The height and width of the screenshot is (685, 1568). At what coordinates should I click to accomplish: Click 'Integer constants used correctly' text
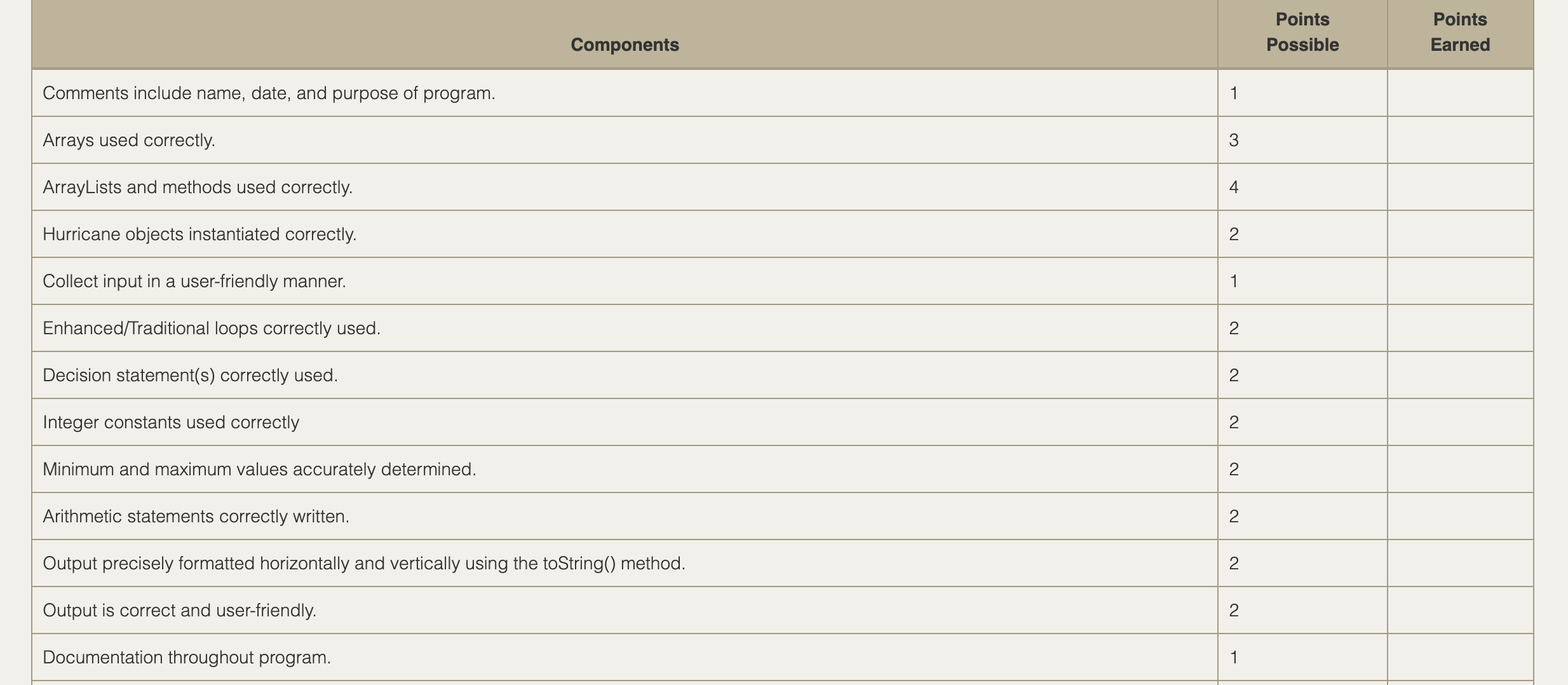pyautogui.click(x=171, y=423)
